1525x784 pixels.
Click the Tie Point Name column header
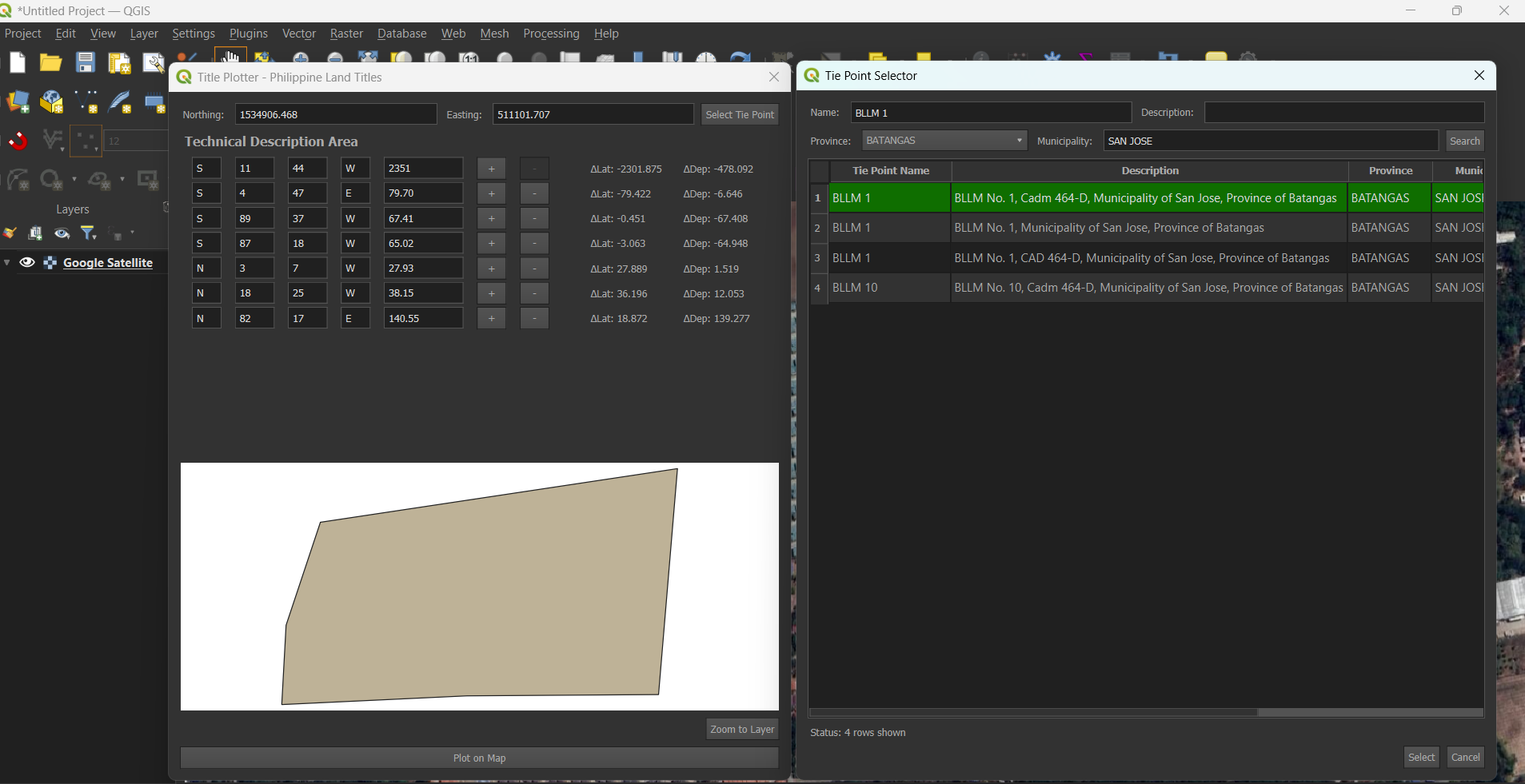pyautogui.click(x=890, y=171)
